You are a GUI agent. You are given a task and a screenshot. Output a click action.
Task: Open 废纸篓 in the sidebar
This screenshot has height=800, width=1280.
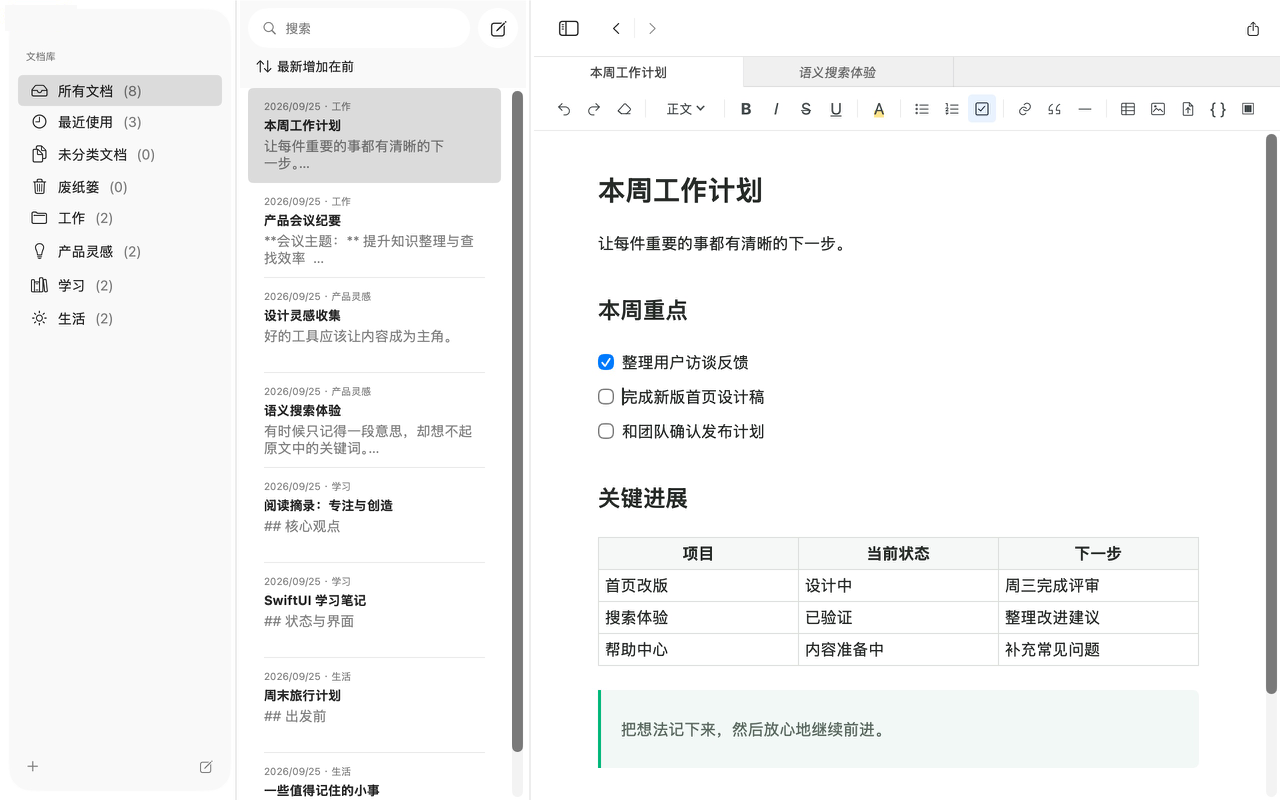pos(120,187)
